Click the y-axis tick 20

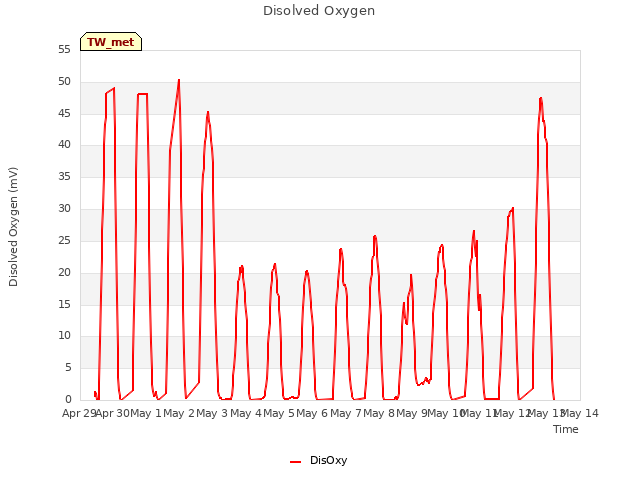pyautogui.click(x=64, y=273)
